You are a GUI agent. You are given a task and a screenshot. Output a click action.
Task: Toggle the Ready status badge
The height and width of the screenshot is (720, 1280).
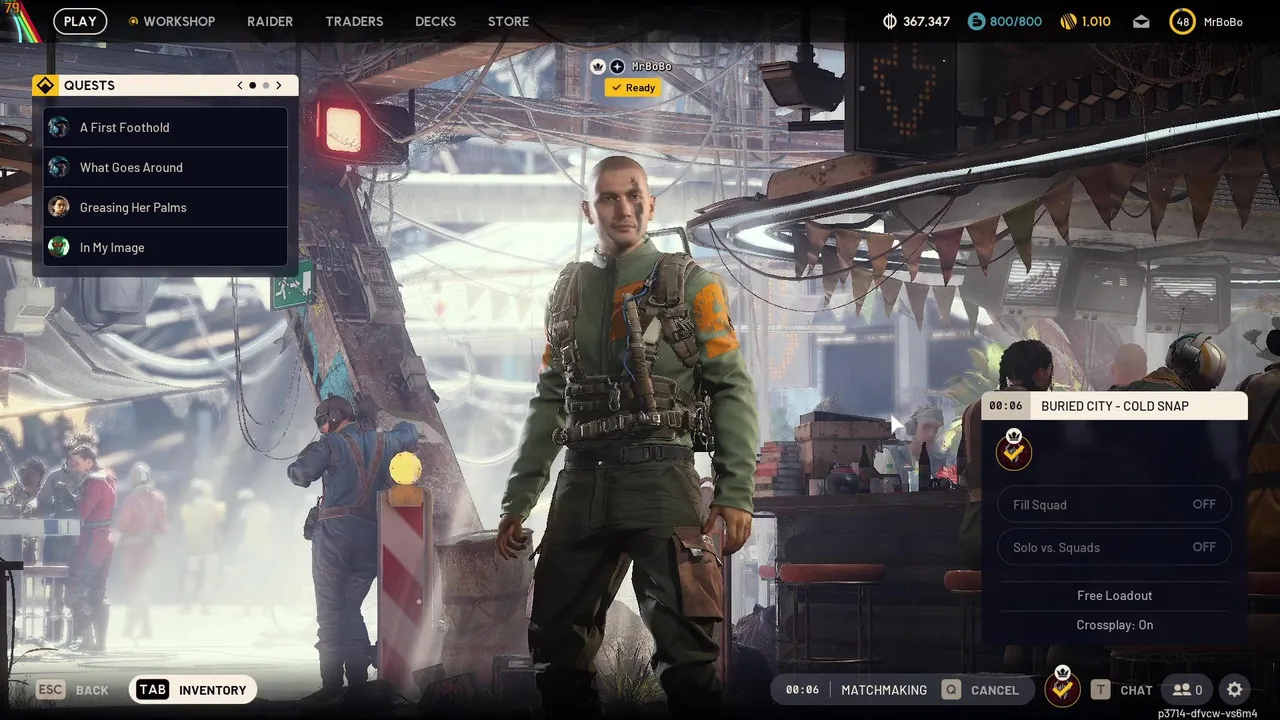pyautogui.click(x=632, y=88)
